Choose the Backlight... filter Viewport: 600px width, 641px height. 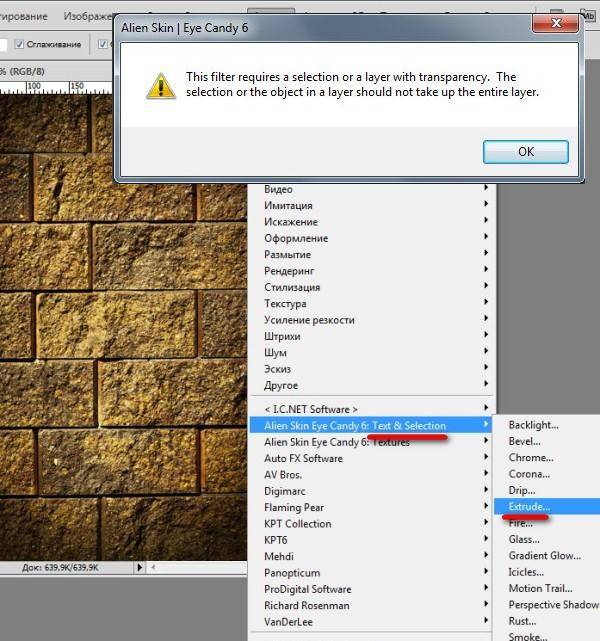click(533, 425)
